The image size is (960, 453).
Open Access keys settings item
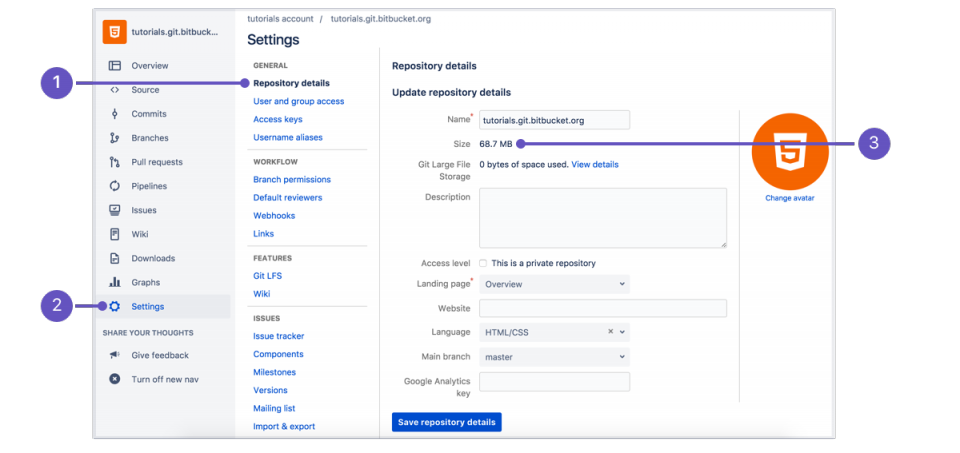click(278, 119)
